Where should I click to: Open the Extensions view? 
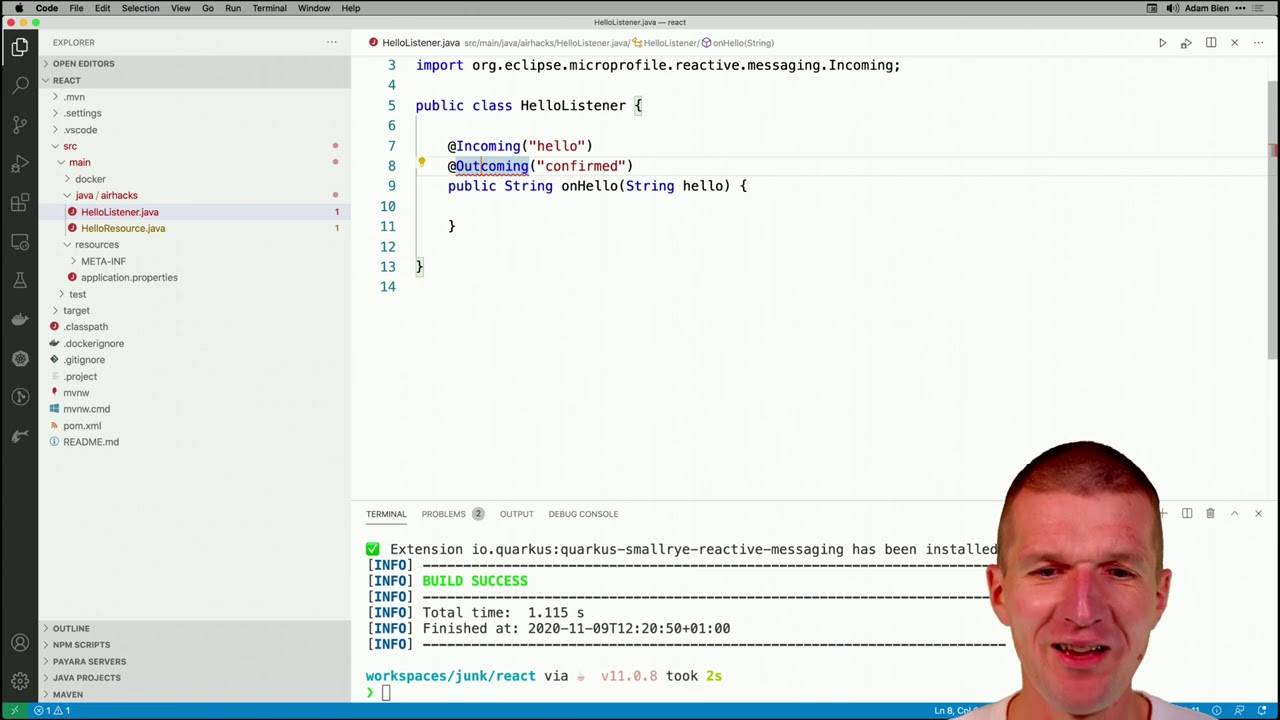tap(20, 203)
